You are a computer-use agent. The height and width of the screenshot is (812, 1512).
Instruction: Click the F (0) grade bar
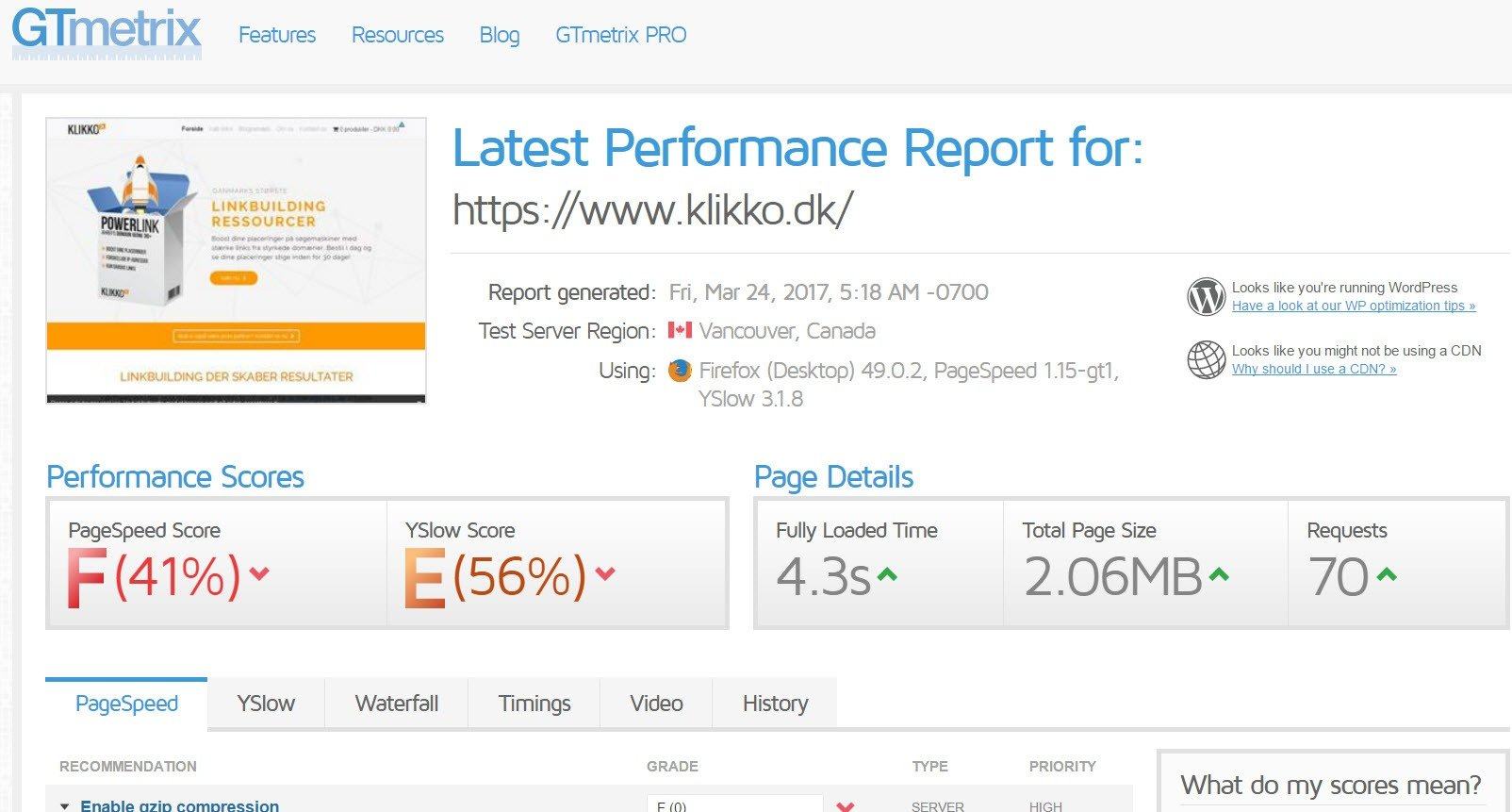coord(735,804)
